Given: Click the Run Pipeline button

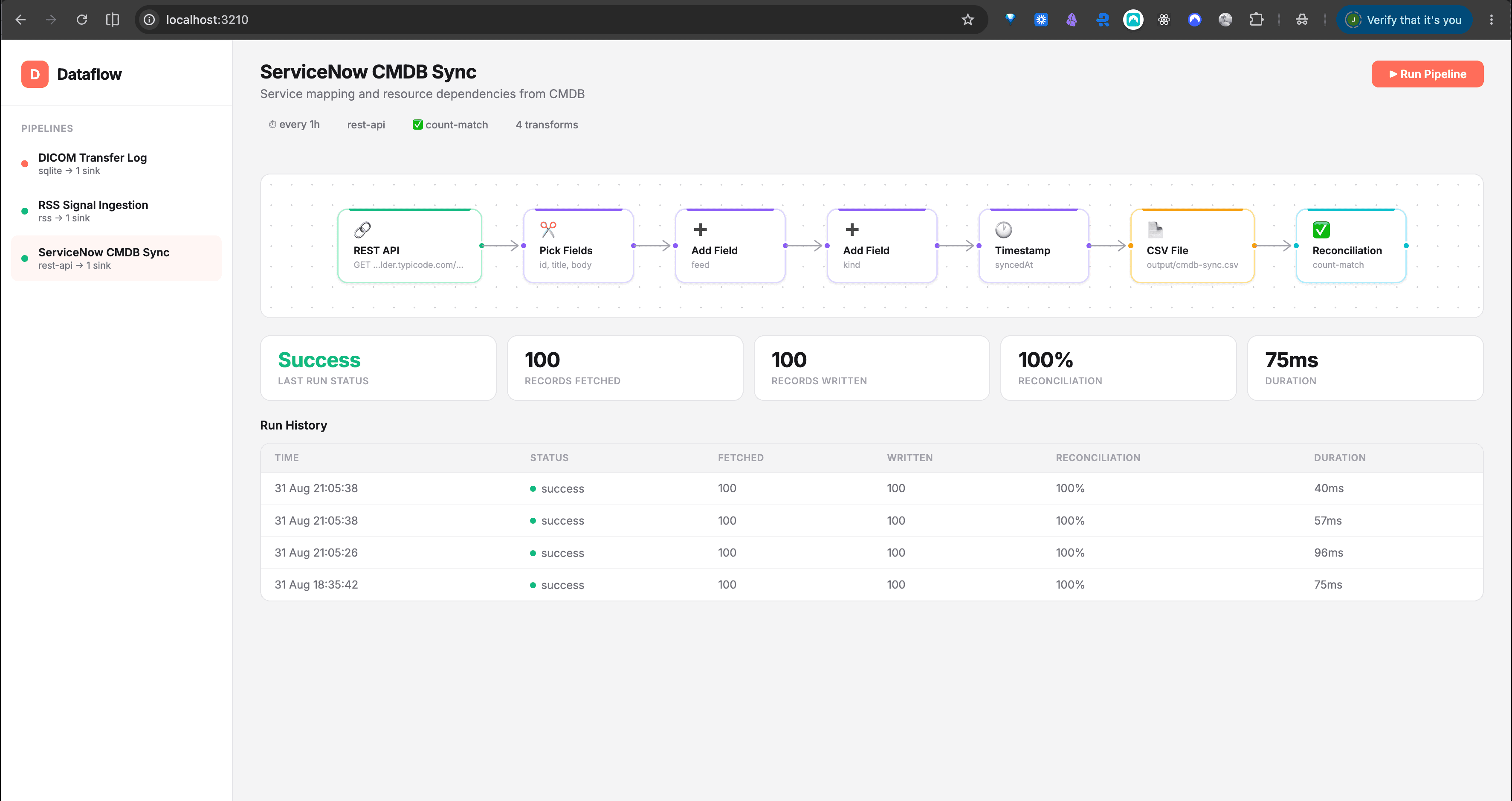Looking at the screenshot, I should pos(1427,74).
